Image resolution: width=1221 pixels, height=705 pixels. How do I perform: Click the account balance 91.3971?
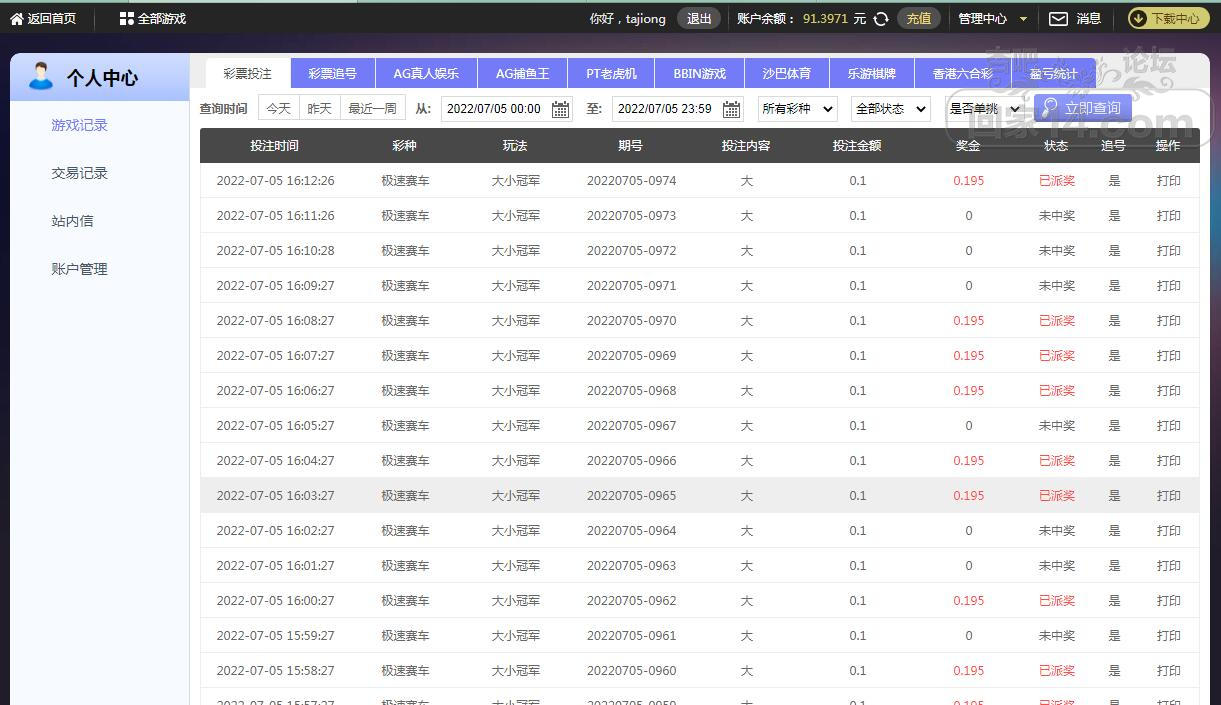coord(825,18)
